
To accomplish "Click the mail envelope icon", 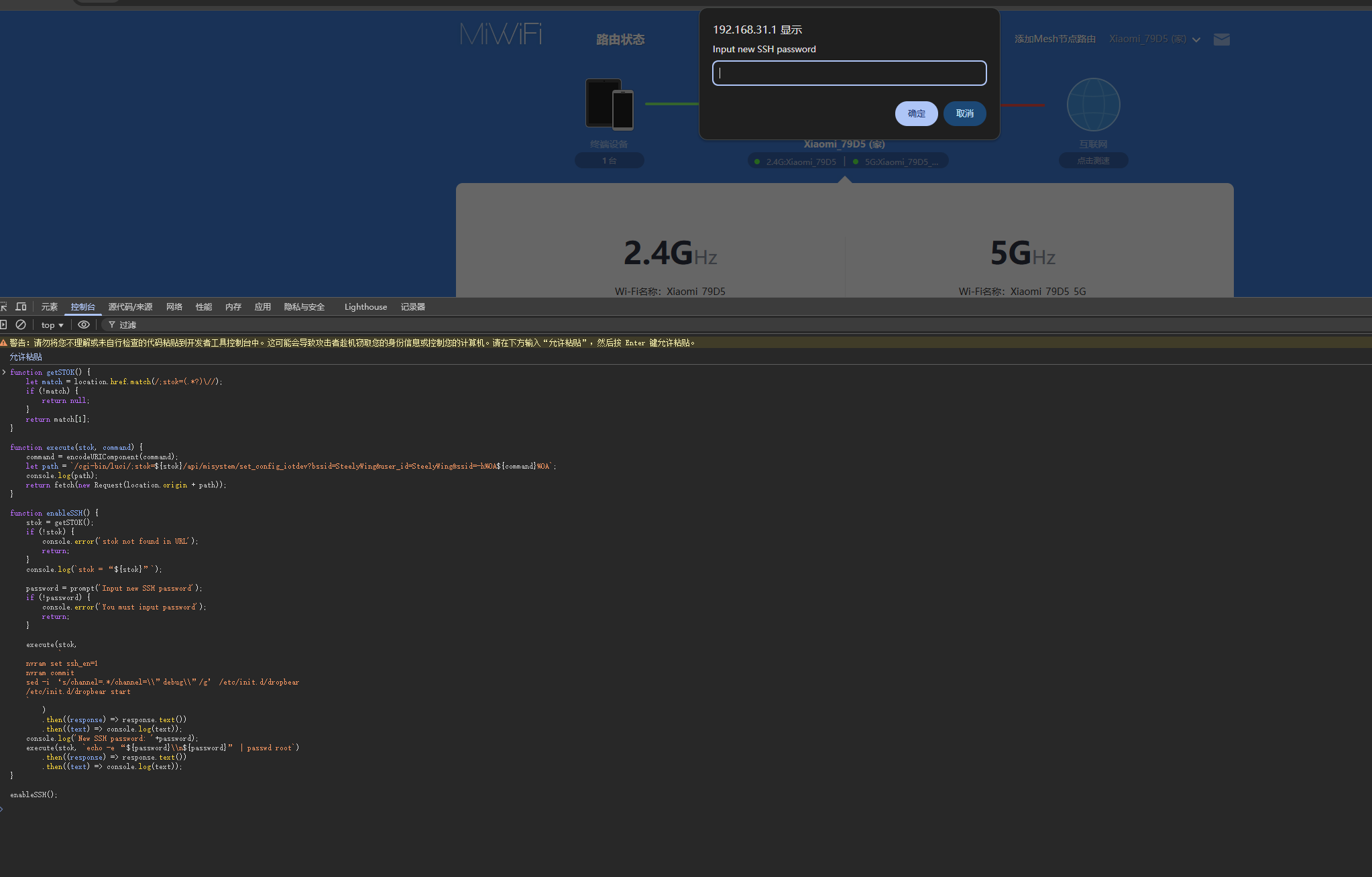I will [1221, 40].
